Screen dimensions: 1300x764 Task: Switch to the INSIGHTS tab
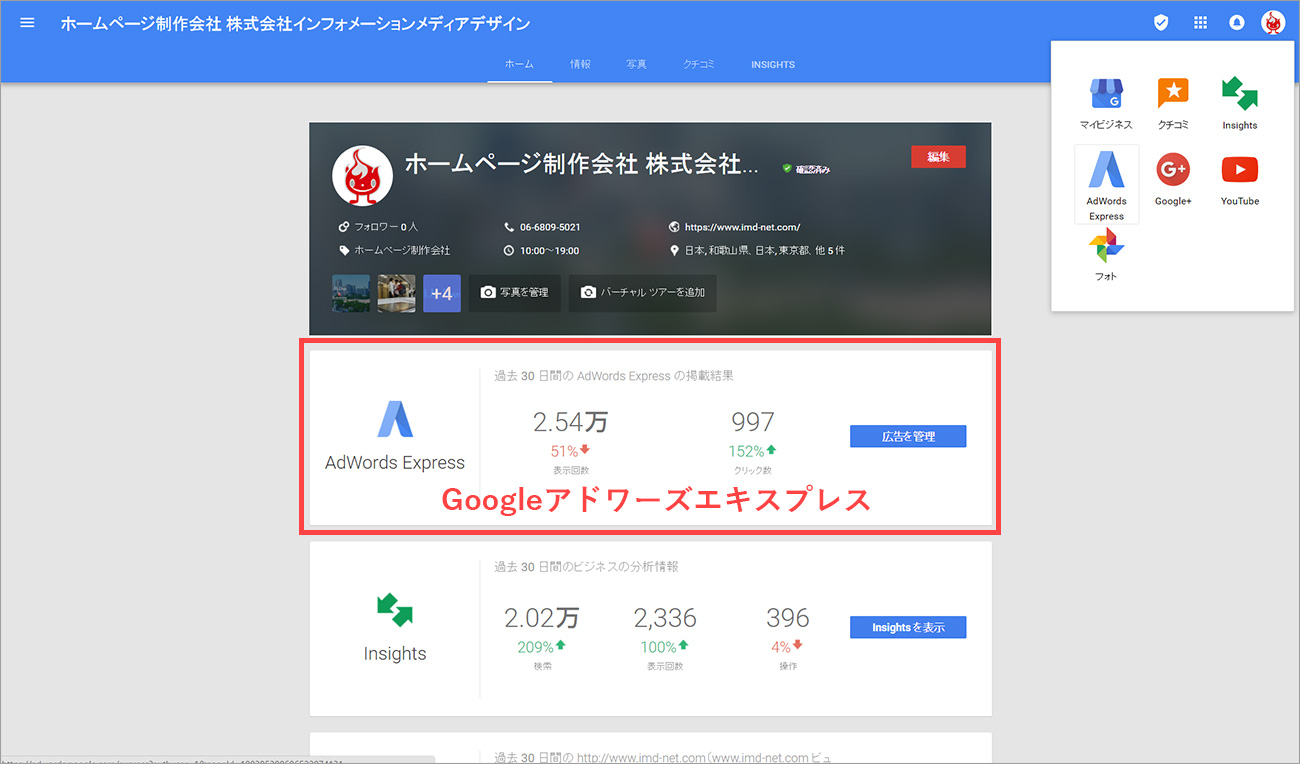[773, 64]
